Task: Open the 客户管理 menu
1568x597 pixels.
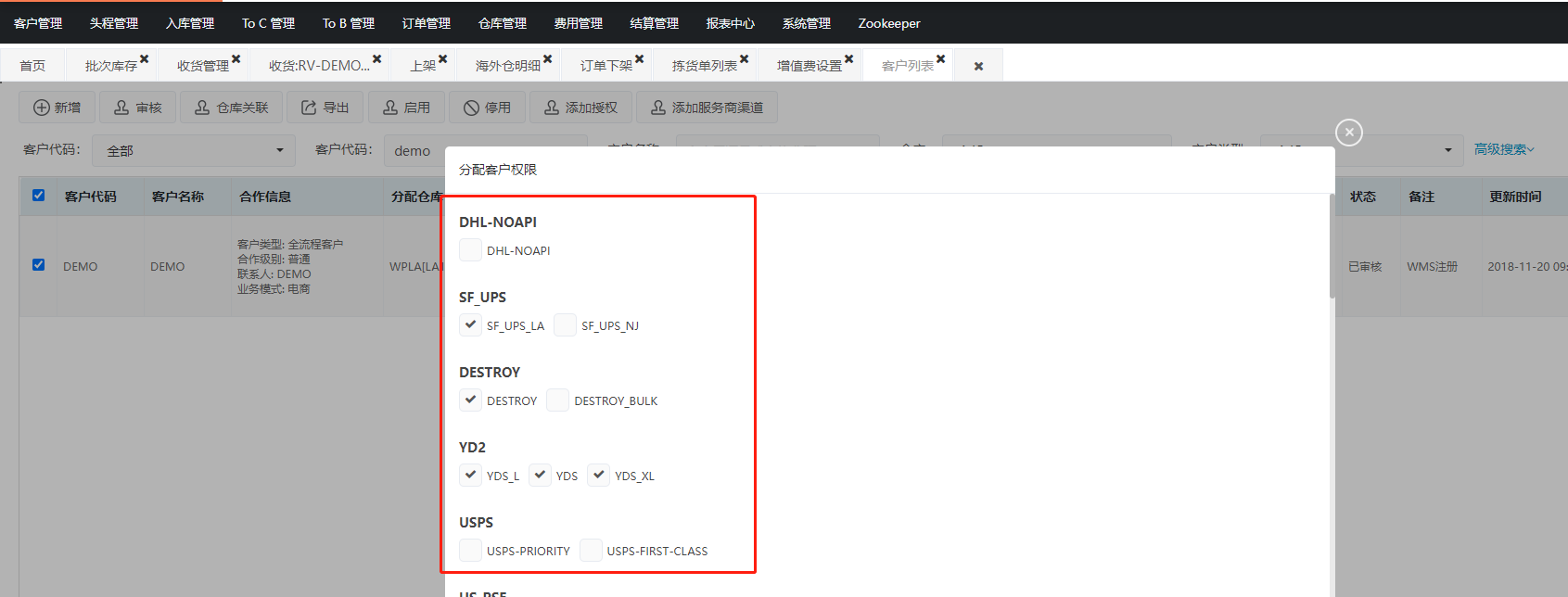Action: (x=38, y=23)
